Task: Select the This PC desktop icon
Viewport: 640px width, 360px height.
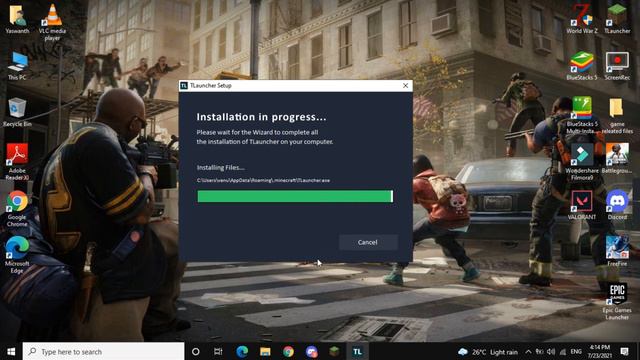Action: click(x=17, y=66)
